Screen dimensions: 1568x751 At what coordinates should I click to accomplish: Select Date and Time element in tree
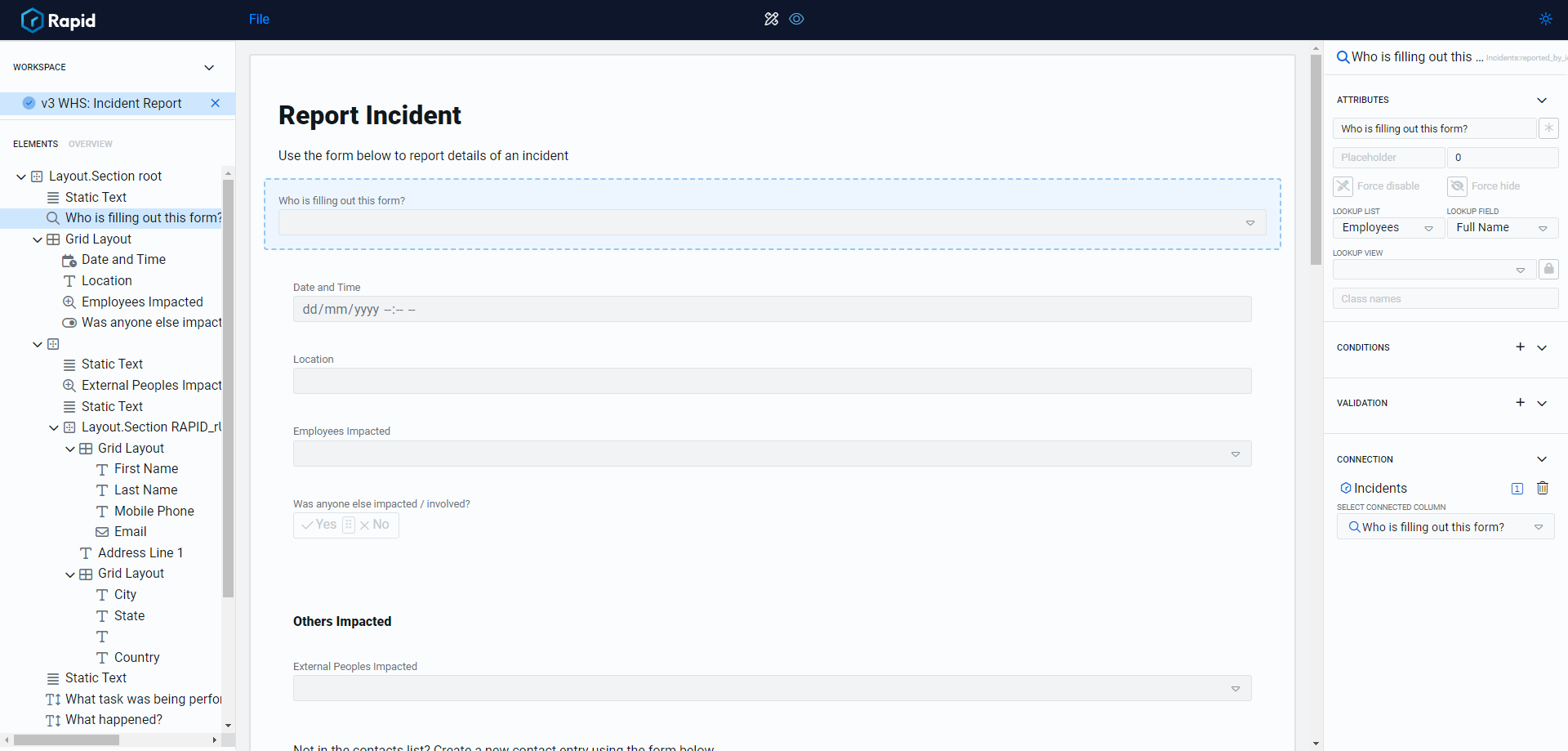tap(123, 260)
